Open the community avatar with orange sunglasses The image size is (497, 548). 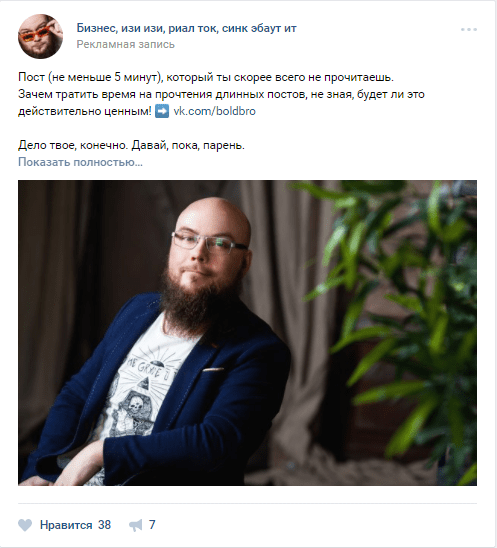[x=41, y=36]
